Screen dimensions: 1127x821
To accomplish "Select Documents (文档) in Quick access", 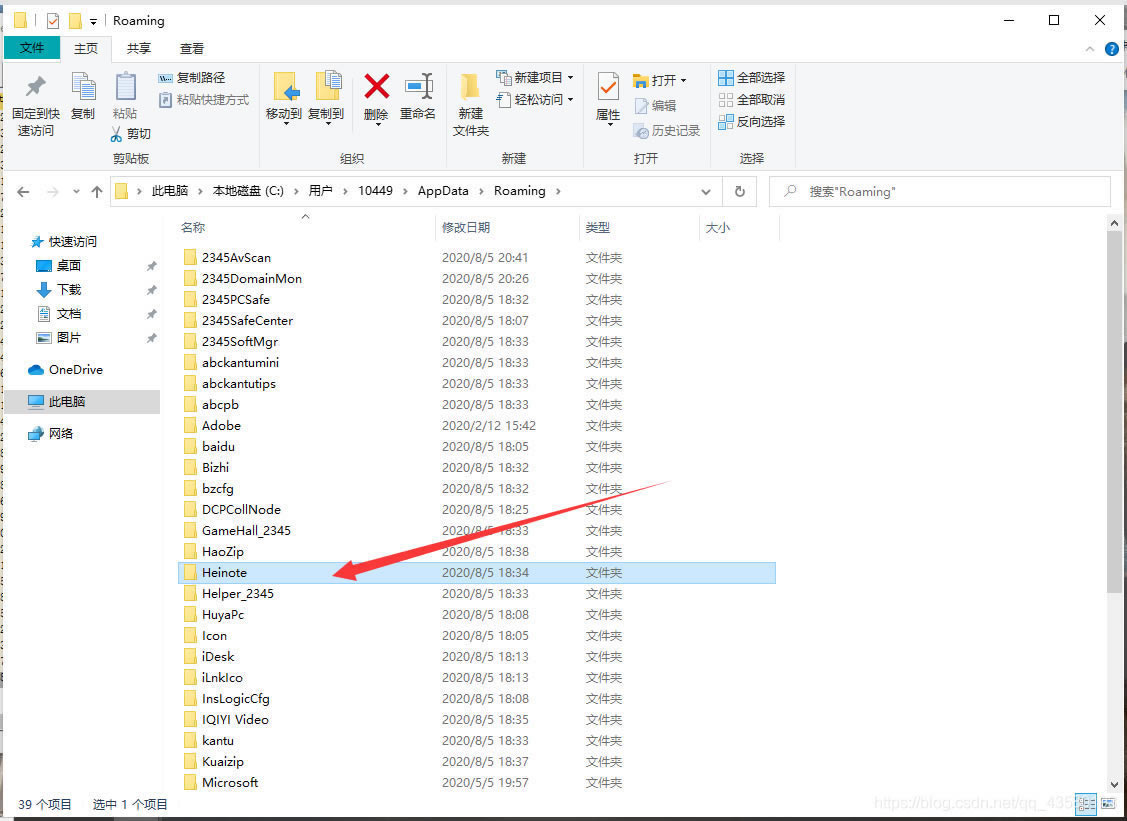I will [x=59, y=314].
